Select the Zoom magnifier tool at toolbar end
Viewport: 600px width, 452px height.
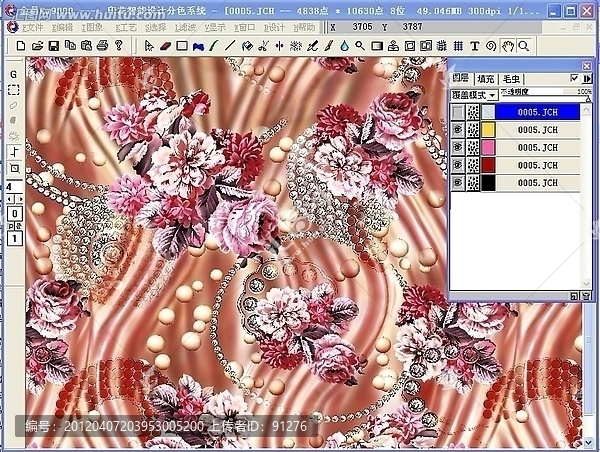pos(524,46)
